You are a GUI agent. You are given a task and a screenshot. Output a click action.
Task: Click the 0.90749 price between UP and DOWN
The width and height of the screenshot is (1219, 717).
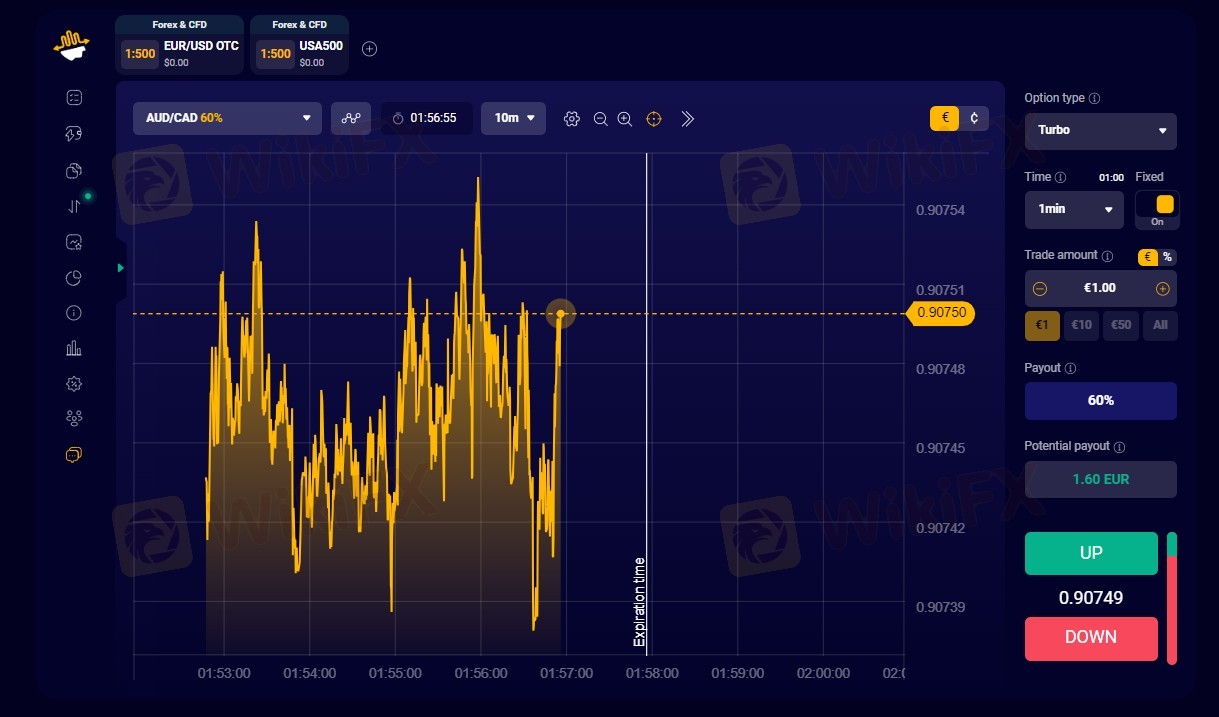1091,598
